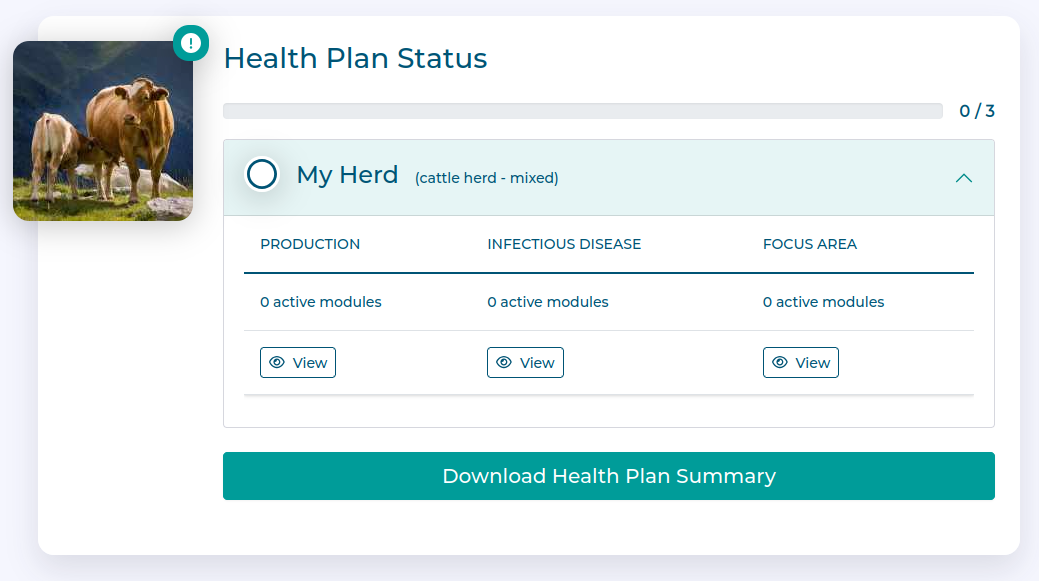This screenshot has height=581, width=1039.
Task: Click the cattle herd - mixed label
Action: [486, 178]
